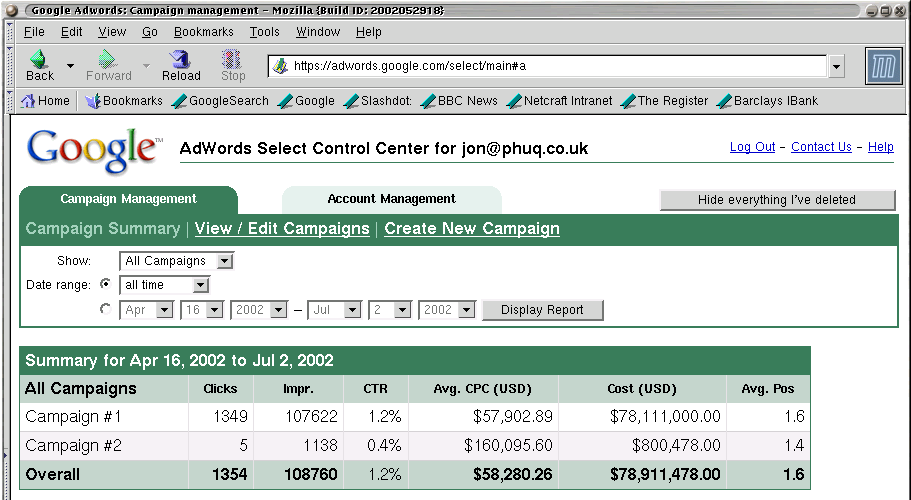Click the Help link near Contact Us
The height and width of the screenshot is (500, 911).
pos(880,147)
